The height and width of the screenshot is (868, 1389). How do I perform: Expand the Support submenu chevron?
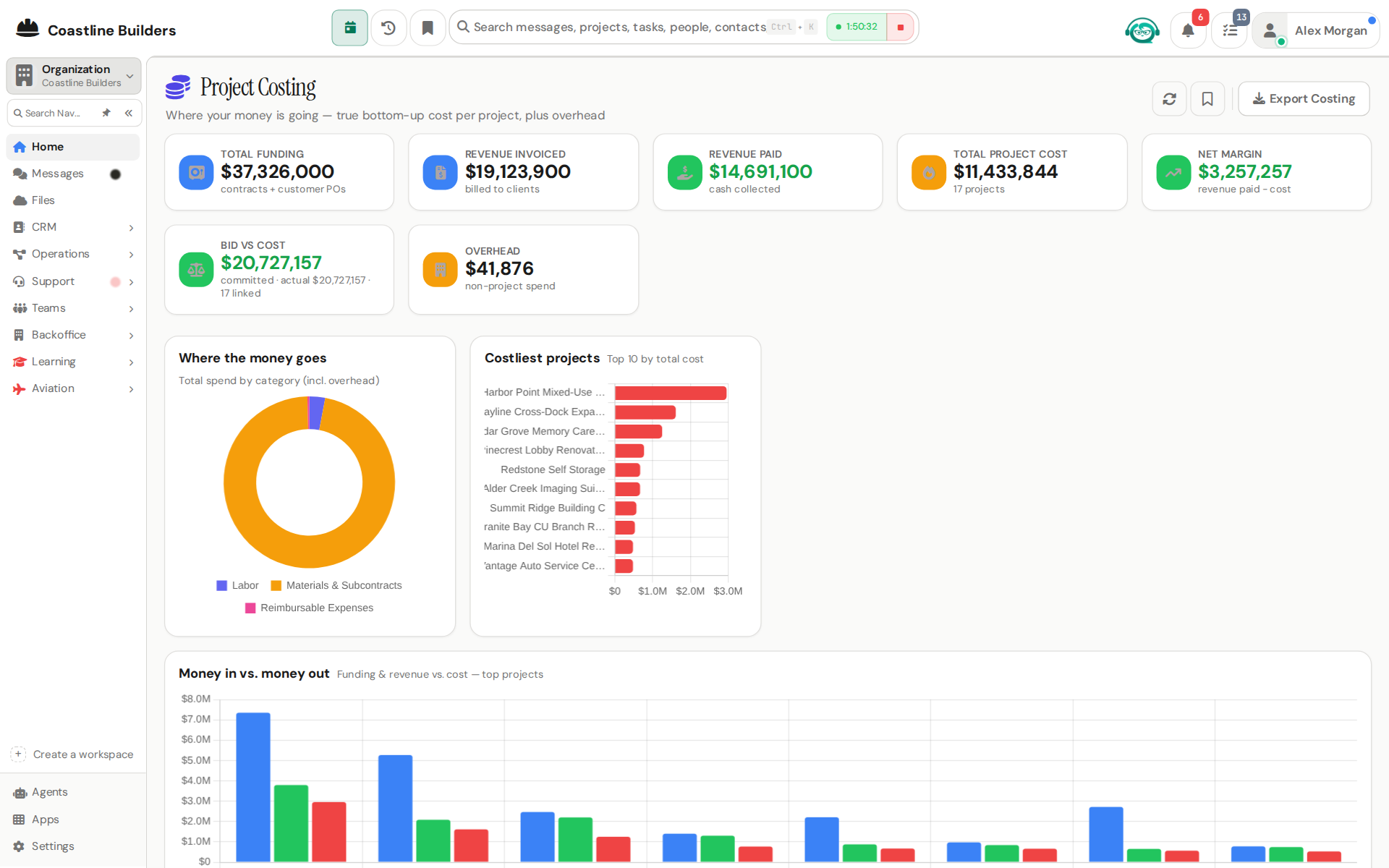131,282
